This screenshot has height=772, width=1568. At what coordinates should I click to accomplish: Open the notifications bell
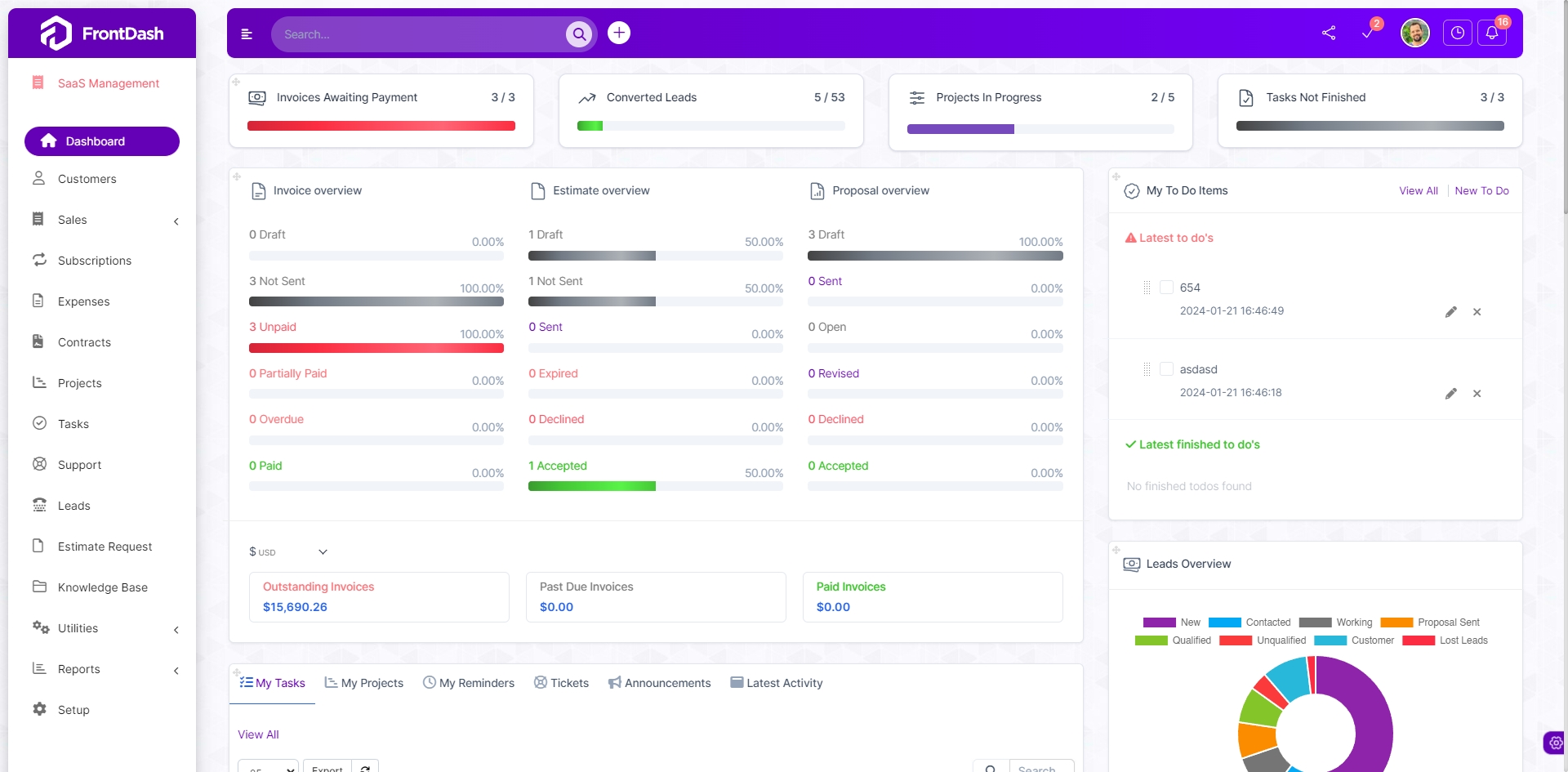[1493, 33]
